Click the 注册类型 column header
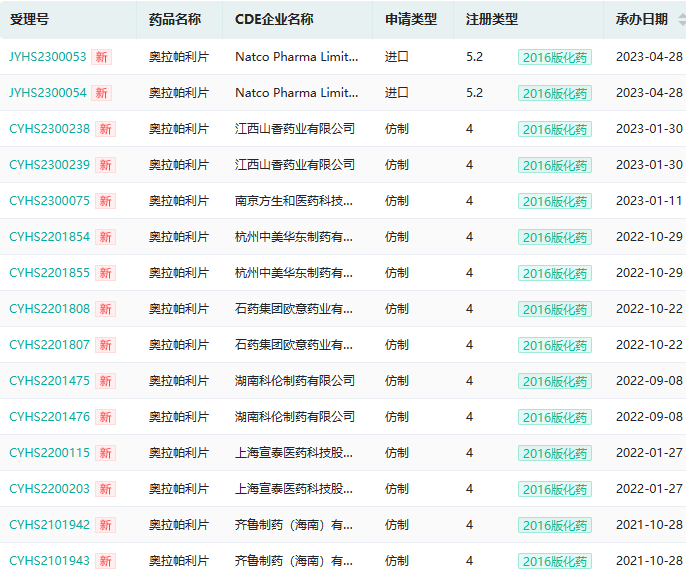 coord(492,19)
